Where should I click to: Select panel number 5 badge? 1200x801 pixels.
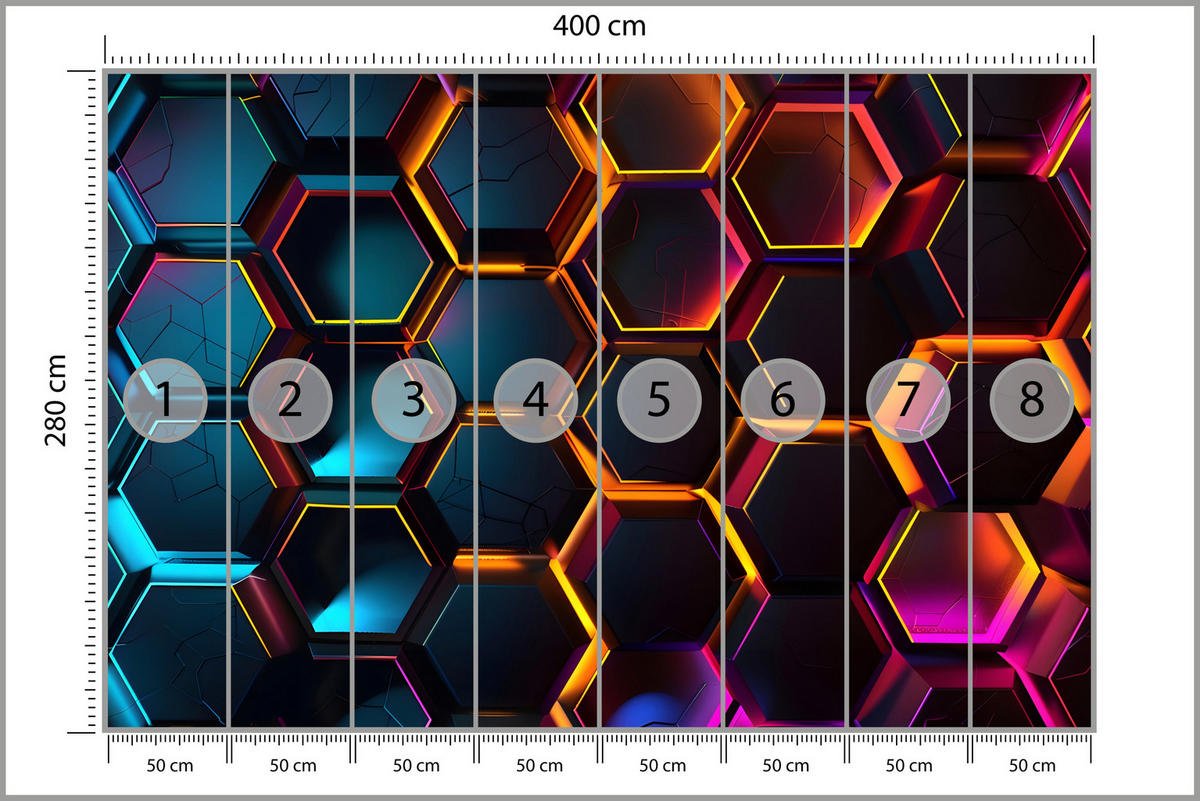(658, 400)
